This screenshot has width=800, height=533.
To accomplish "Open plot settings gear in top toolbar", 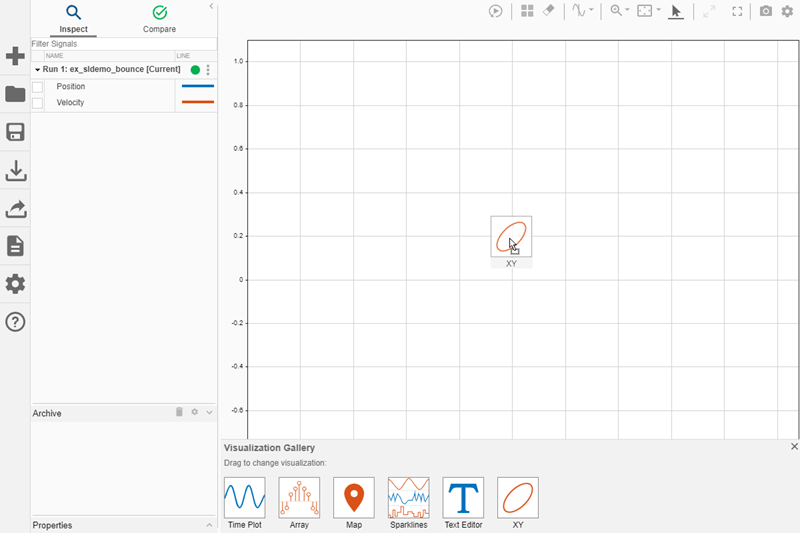I will coord(788,11).
